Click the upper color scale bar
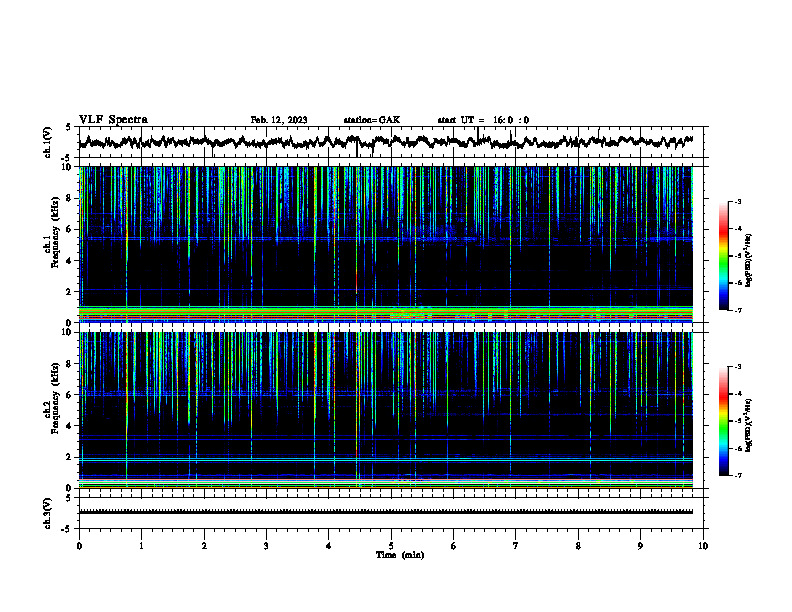Viewport: 792px width, 612px height. tap(723, 256)
